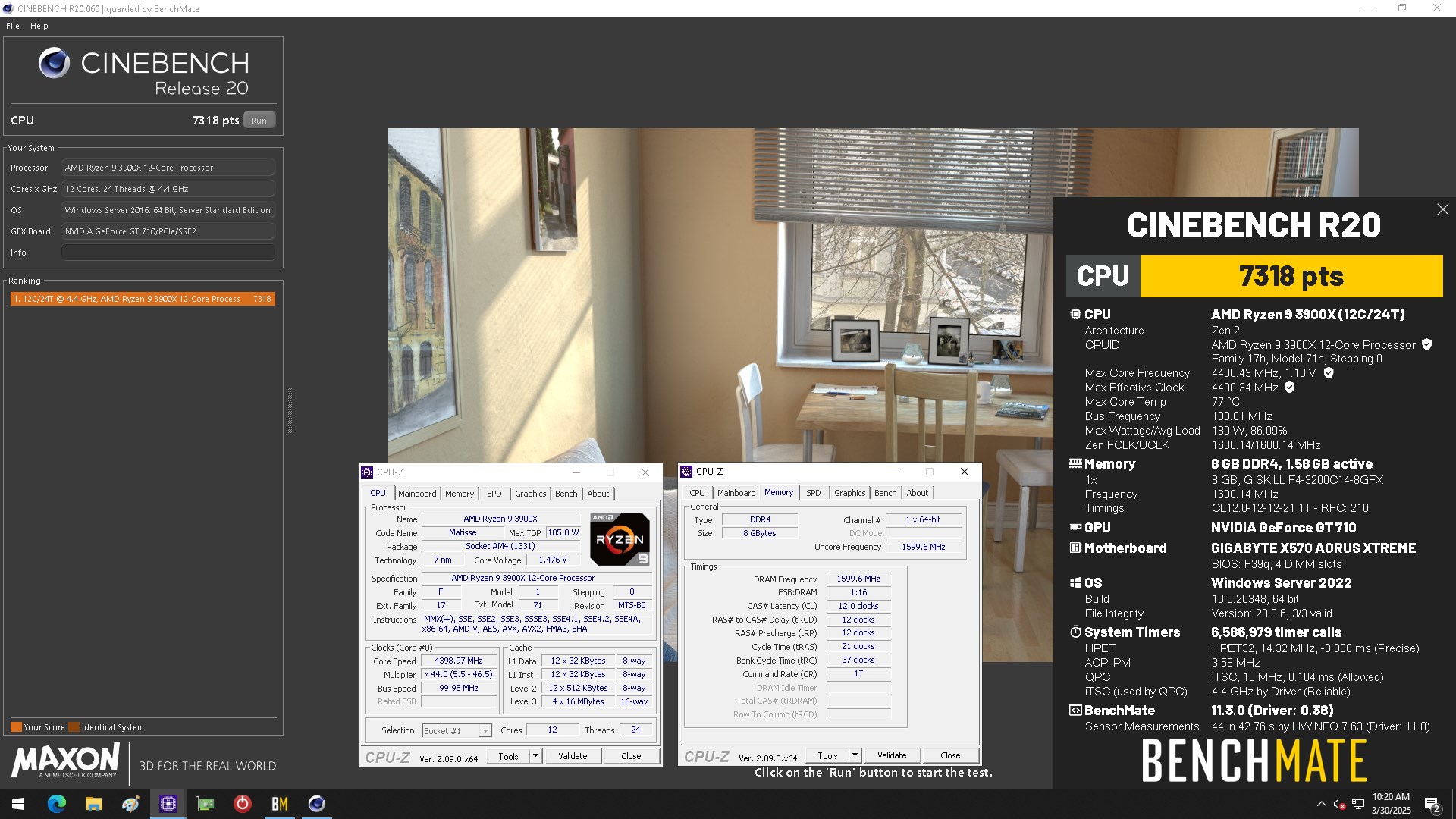This screenshot has width=1456, height=819.
Task: Click the Processor field in Your System
Action: (168, 168)
